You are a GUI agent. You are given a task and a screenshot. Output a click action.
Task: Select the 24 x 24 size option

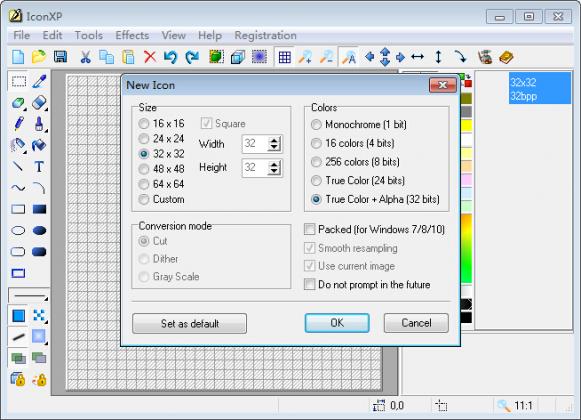161,139
